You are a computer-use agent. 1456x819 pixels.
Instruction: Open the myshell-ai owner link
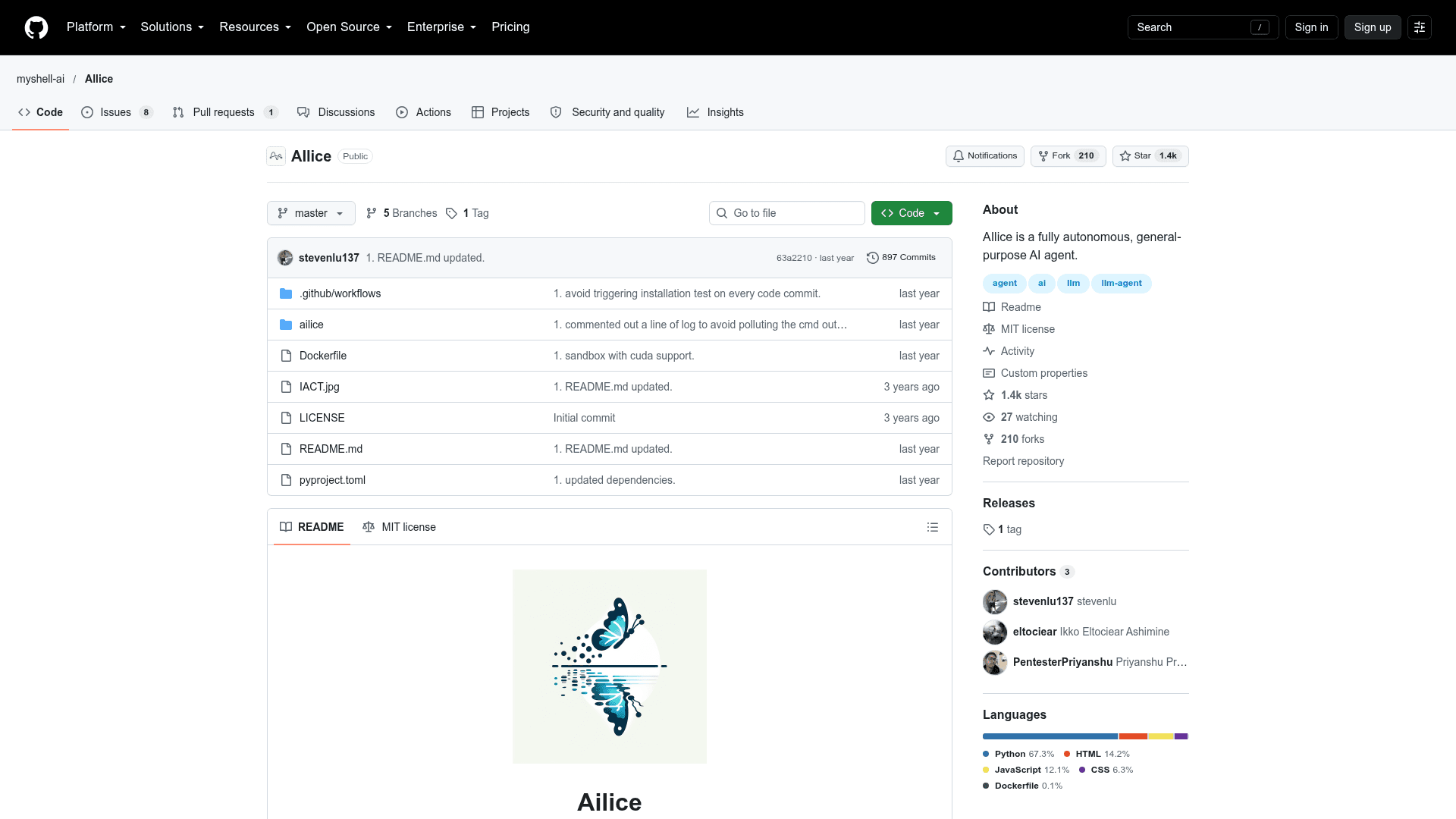pyautogui.click(x=40, y=79)
